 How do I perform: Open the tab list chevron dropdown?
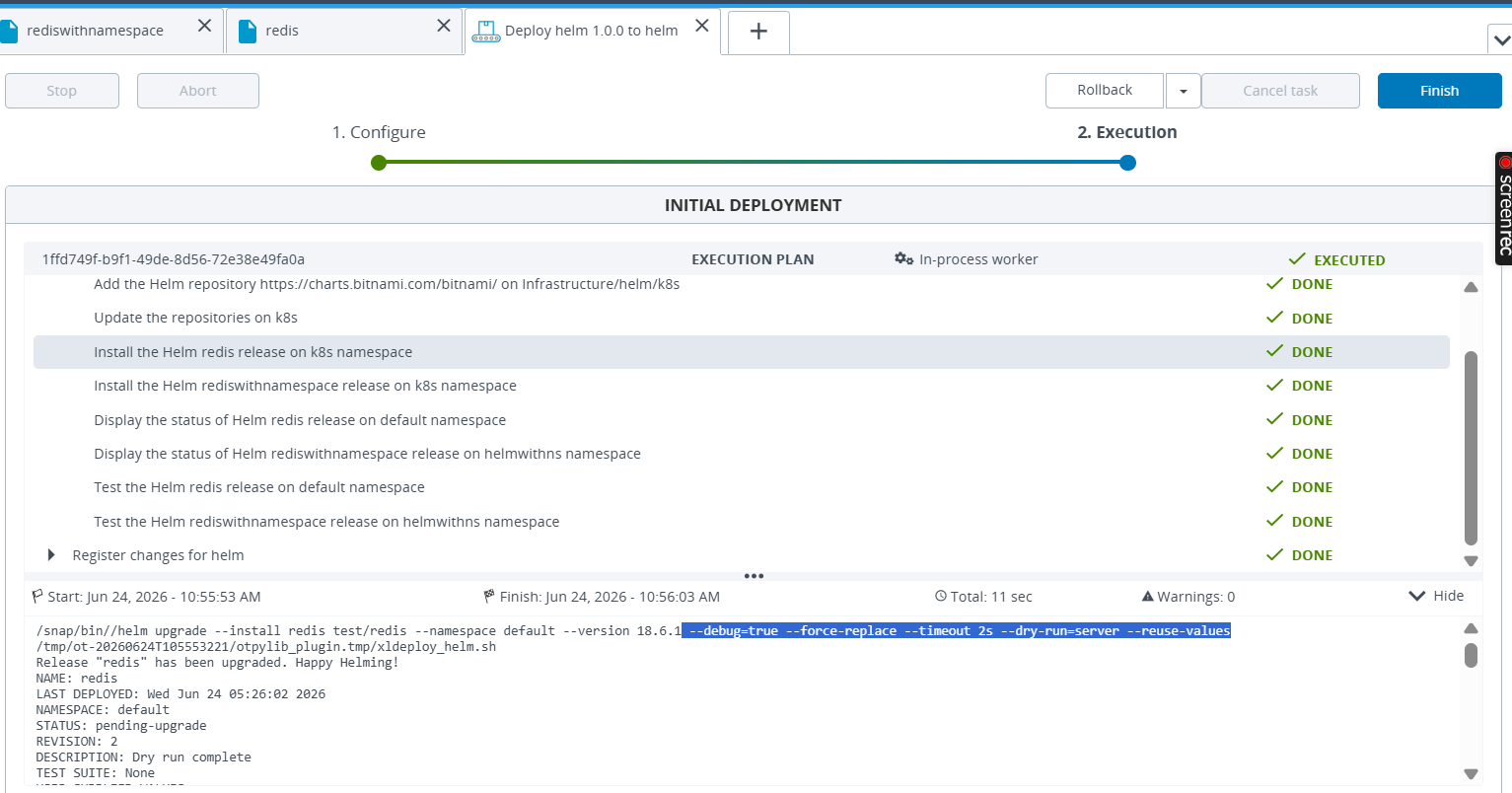(1500, 40)
